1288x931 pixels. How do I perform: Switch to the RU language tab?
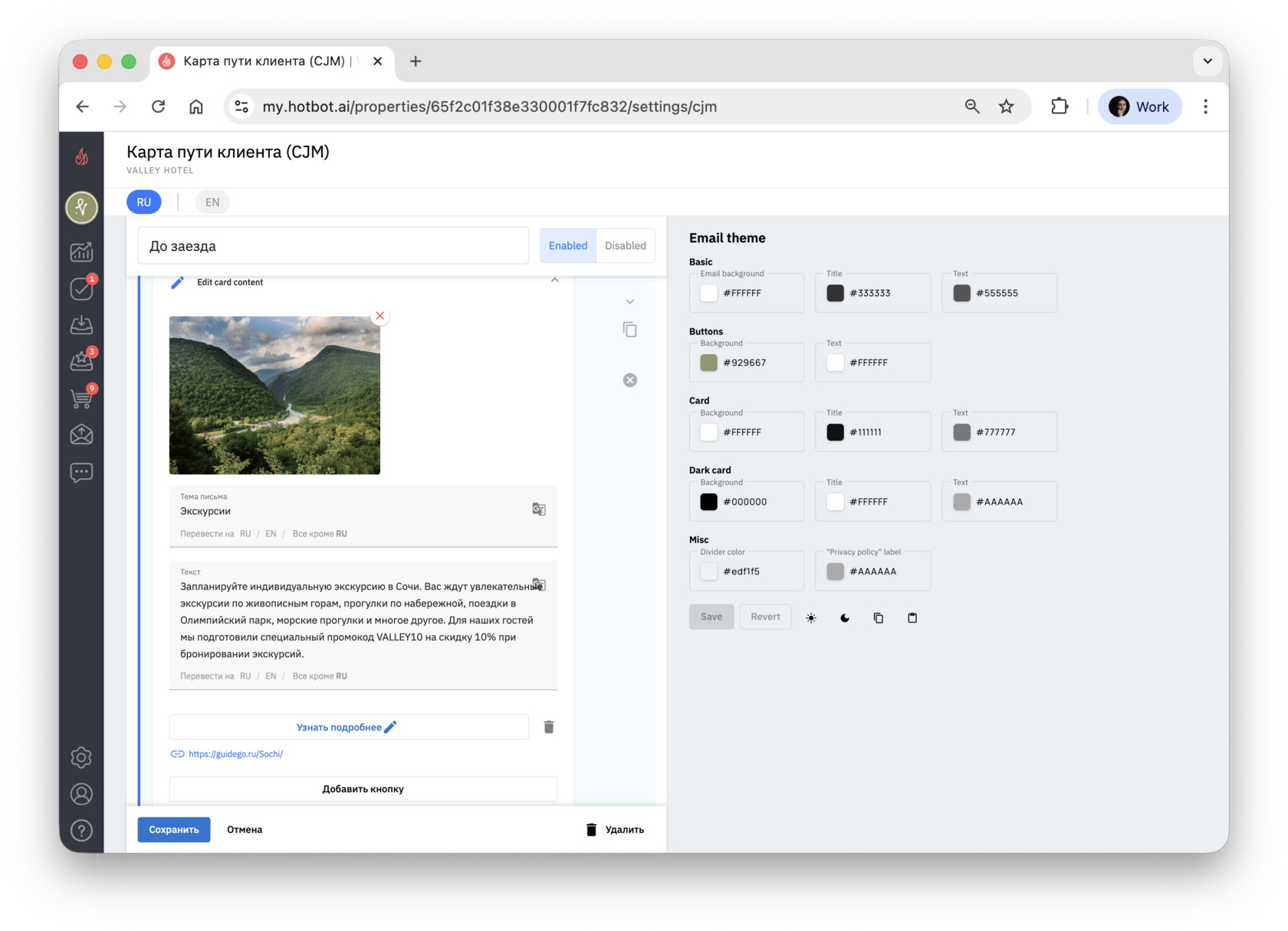click(144, 202)
